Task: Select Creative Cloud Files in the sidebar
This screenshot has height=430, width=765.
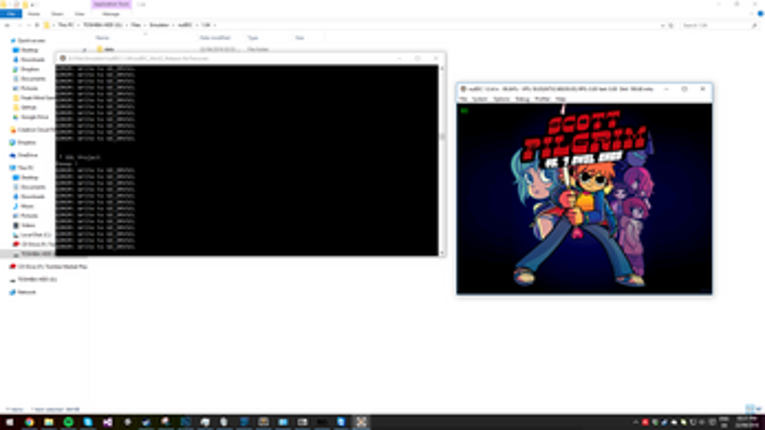Action: (32, 130)
